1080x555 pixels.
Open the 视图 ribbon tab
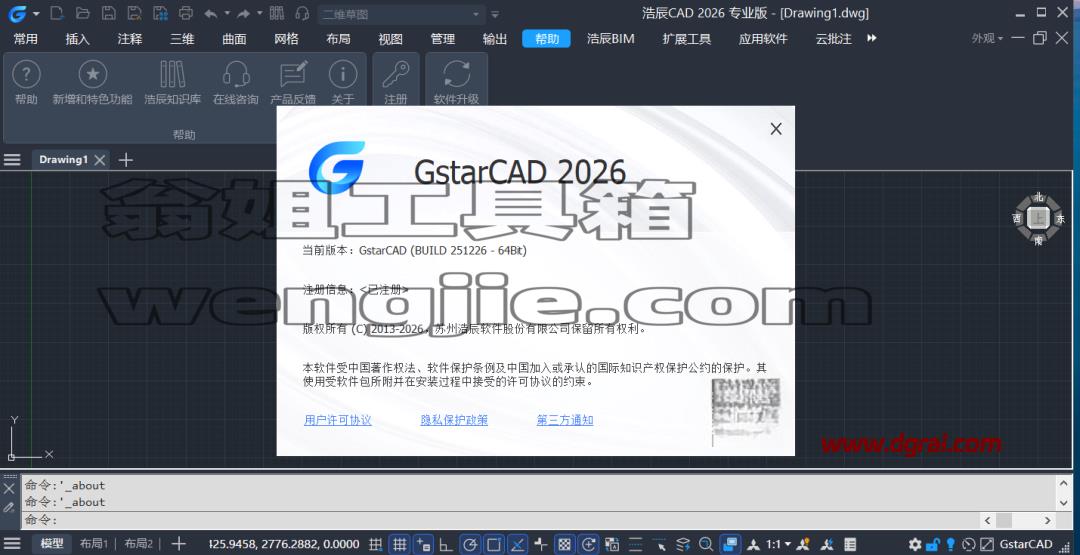391,39
